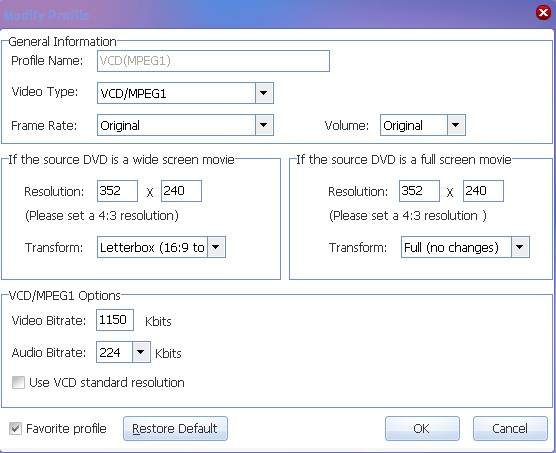Click the VCD/MPEG1 Options group title
This screenshot has width=556, height=453.
pos(65,295)
